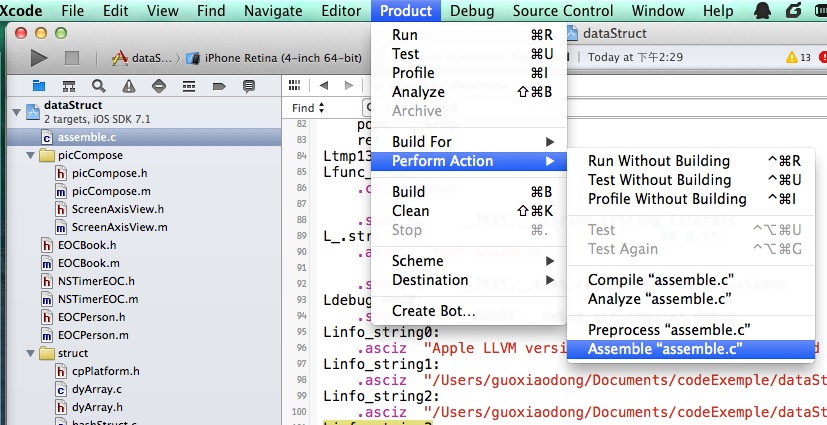Click the Run (play) button in toolbar

[39, 57]
